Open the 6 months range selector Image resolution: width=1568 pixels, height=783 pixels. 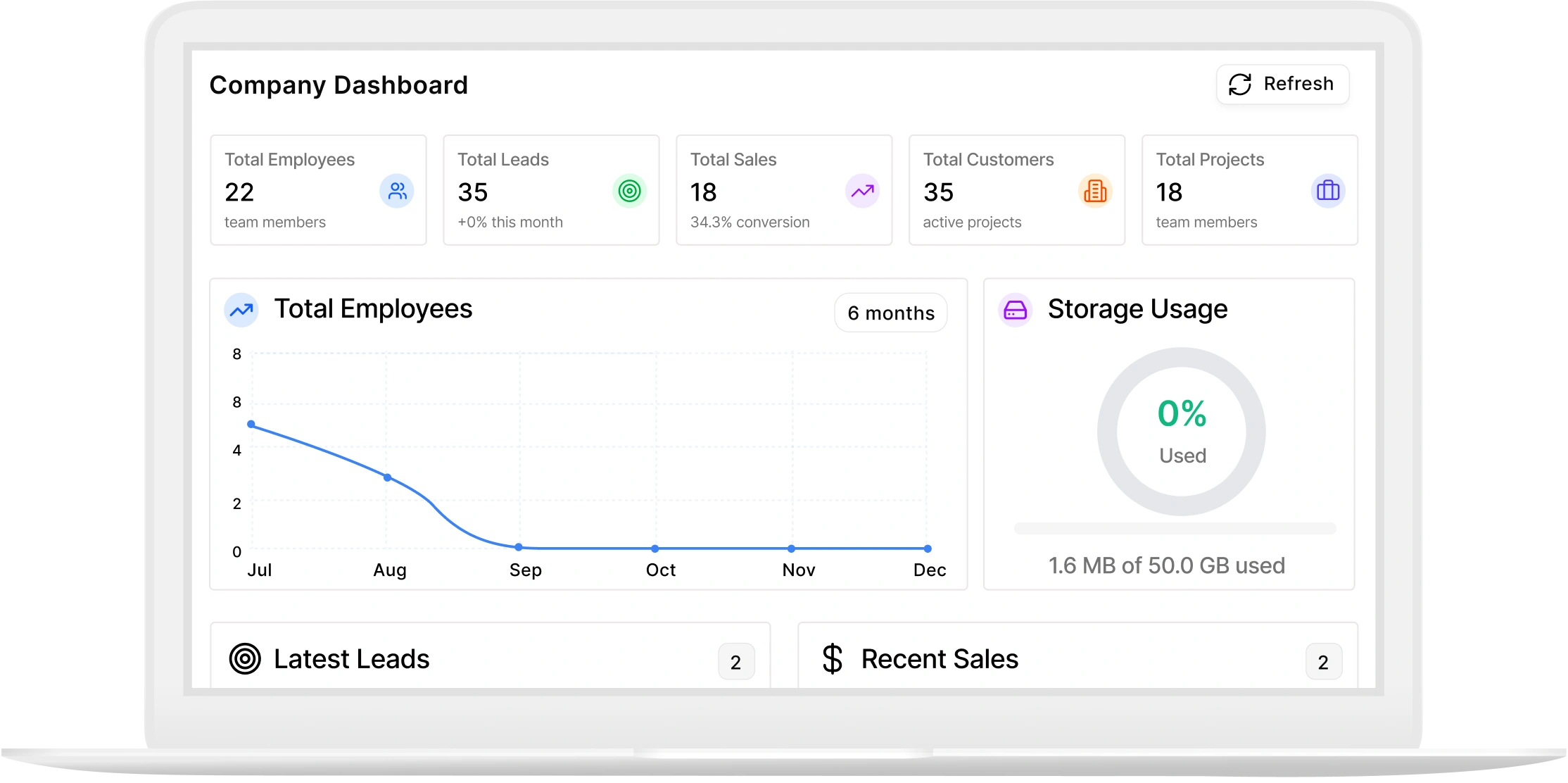[x=891, y=313]
